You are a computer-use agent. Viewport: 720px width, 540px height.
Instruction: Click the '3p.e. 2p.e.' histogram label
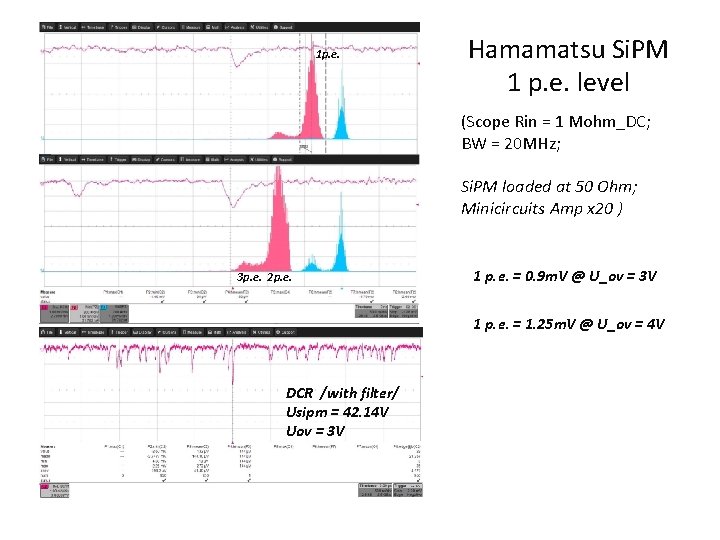pos(264,278)
